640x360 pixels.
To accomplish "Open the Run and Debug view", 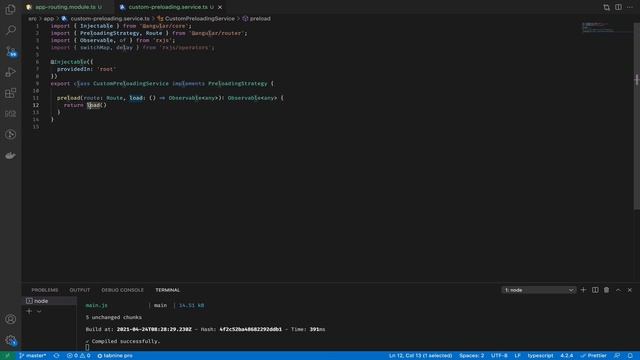I will click(11, 72).
